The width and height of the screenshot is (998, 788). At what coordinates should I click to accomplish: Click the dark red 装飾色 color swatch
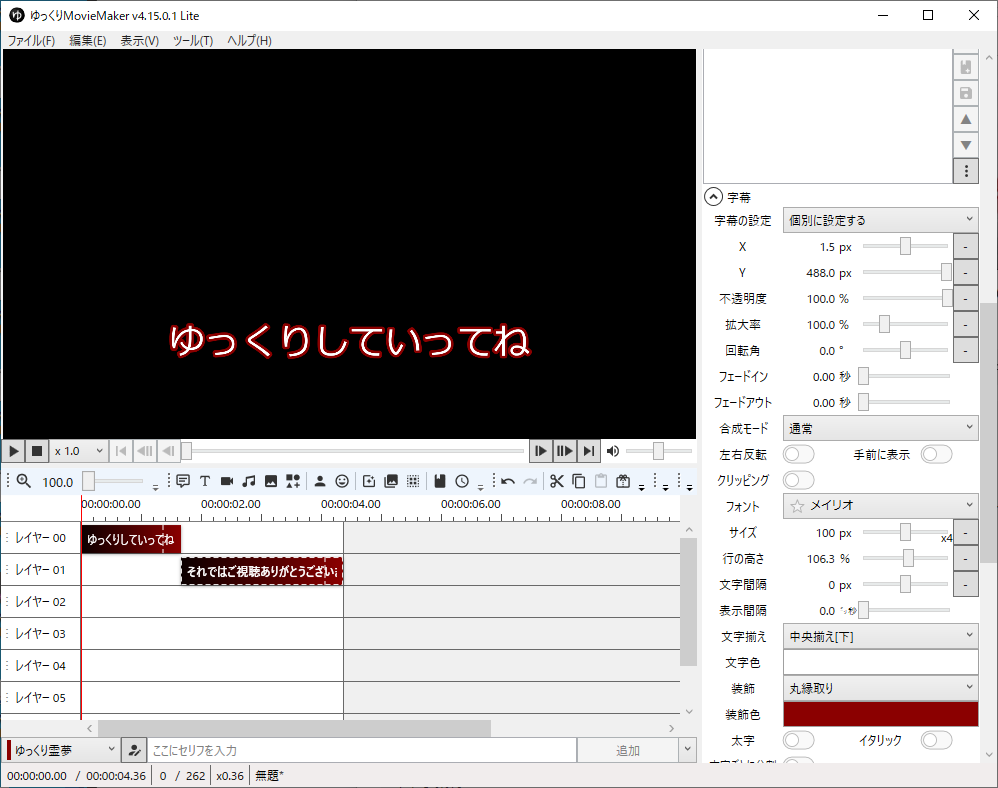click(880, 714)
